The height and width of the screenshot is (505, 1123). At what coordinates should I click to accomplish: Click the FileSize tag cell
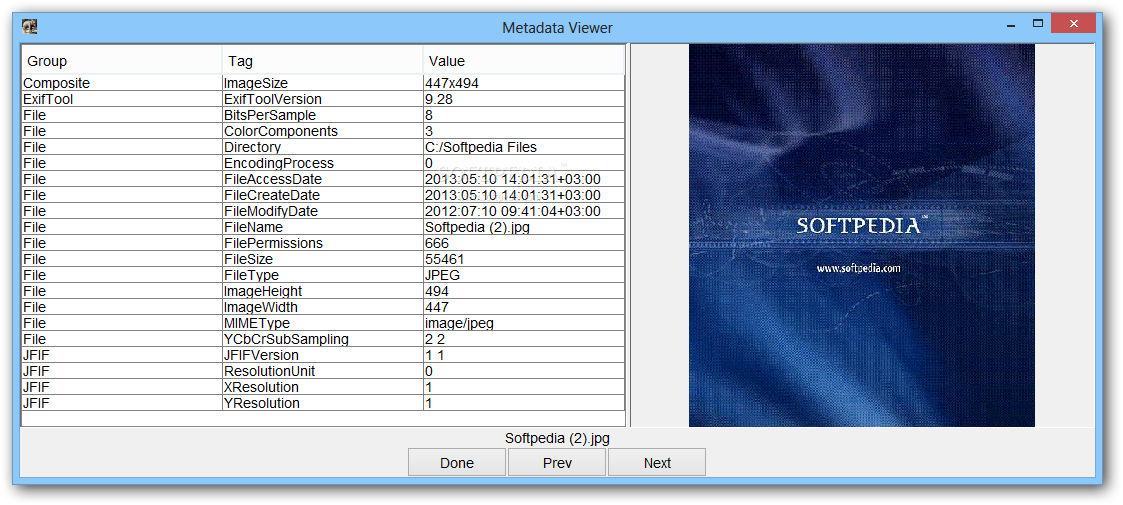(x=322, y=259)
